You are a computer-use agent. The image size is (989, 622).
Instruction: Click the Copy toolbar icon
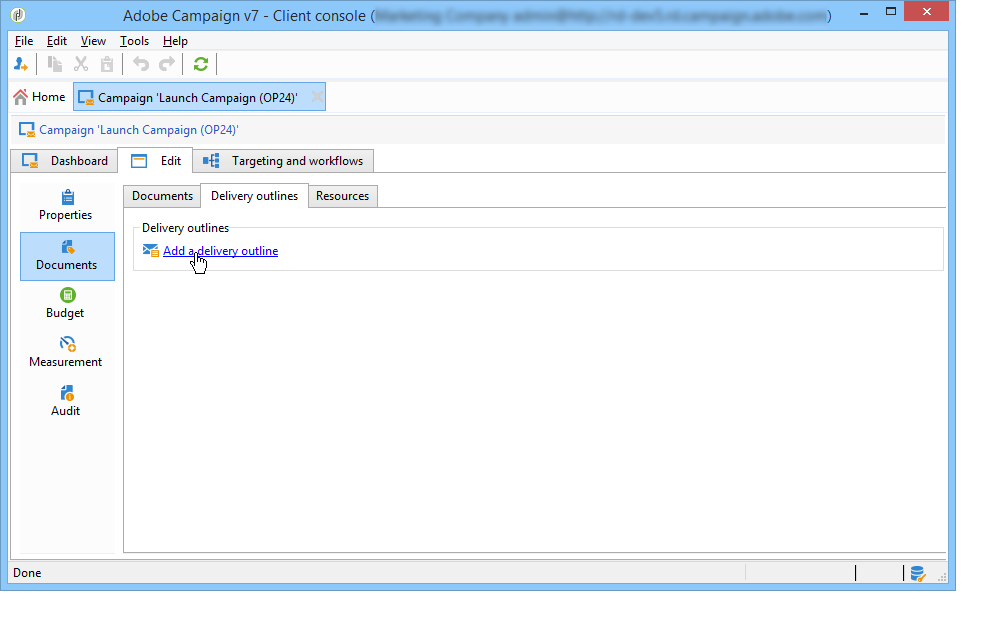(55, 64)
